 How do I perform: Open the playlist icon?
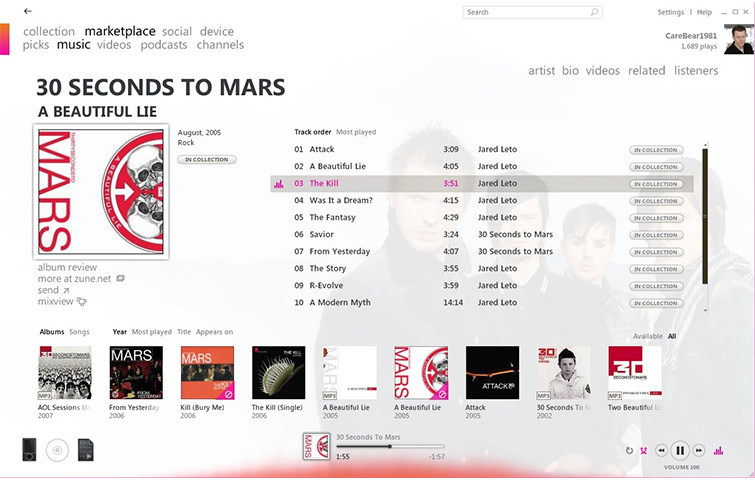[86, 450]
